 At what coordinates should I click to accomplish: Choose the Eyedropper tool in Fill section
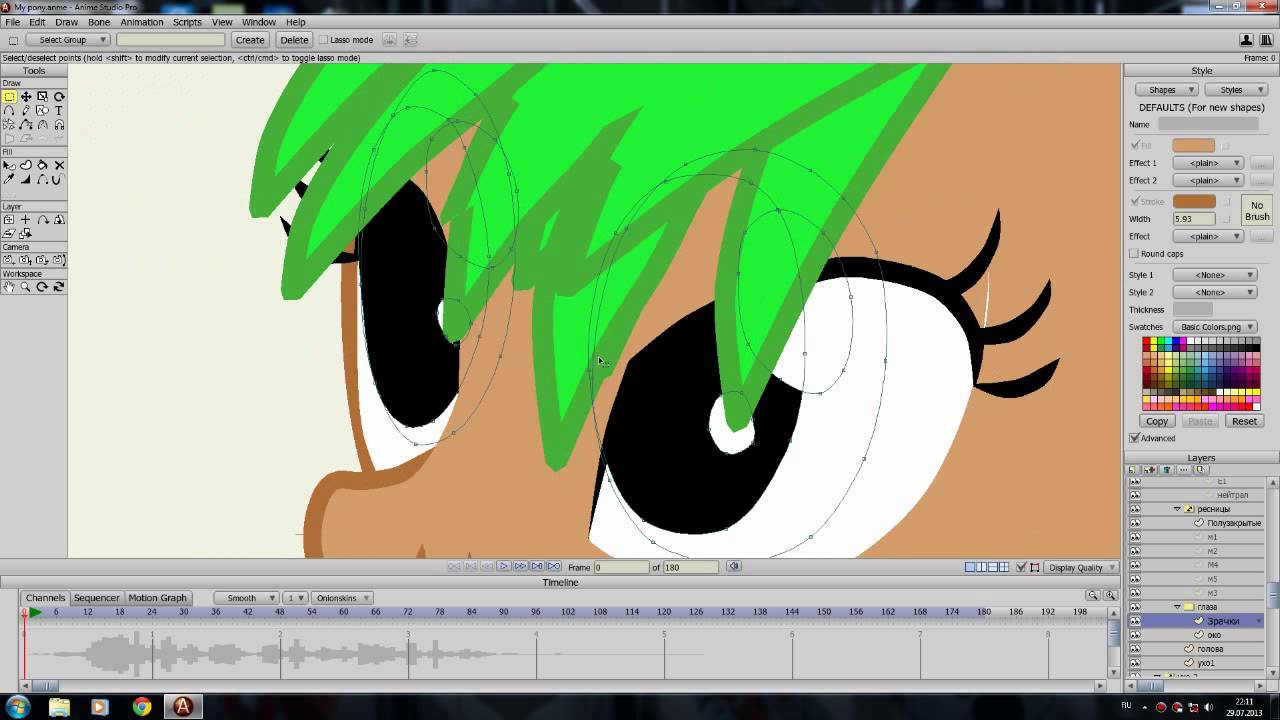tap(9, 180)
